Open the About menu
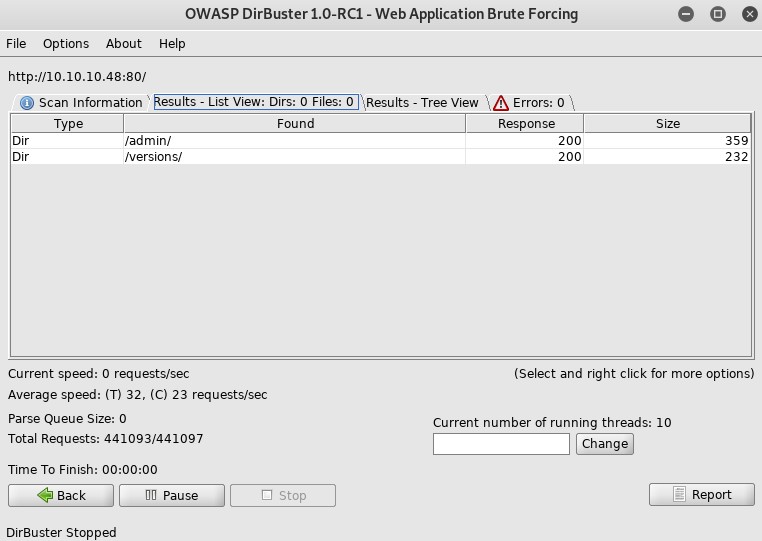 (123, 44)
